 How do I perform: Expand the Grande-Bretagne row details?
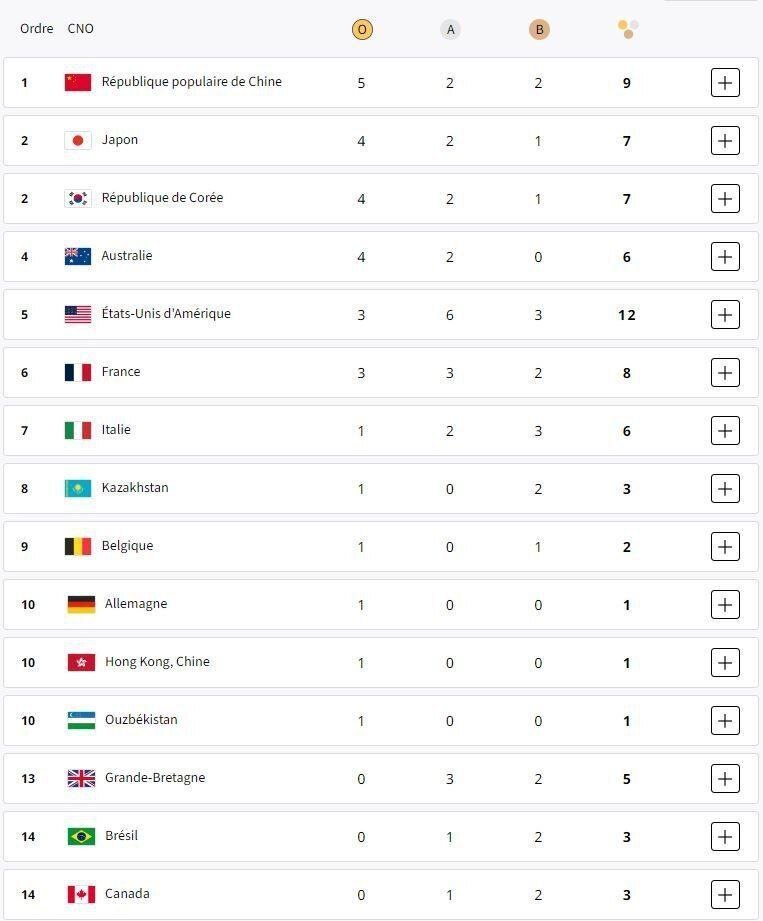point(725,778)
